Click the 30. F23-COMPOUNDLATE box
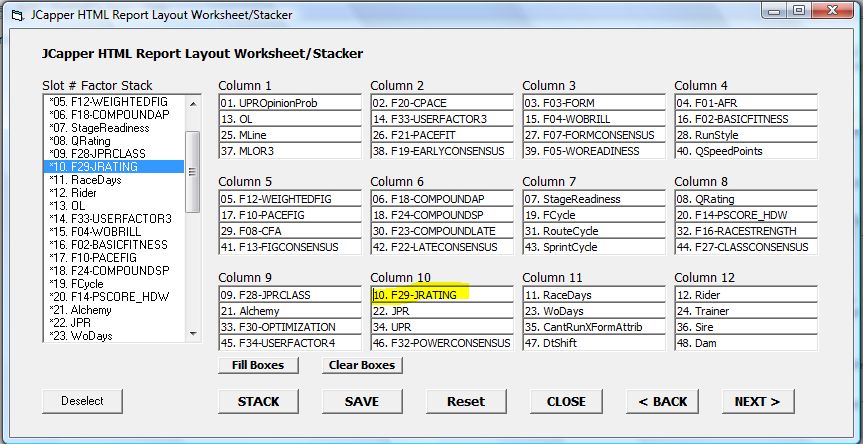Image resolution: width=863 pixels, height=444 pixels. pyautogui.click(x=441, y=231)
